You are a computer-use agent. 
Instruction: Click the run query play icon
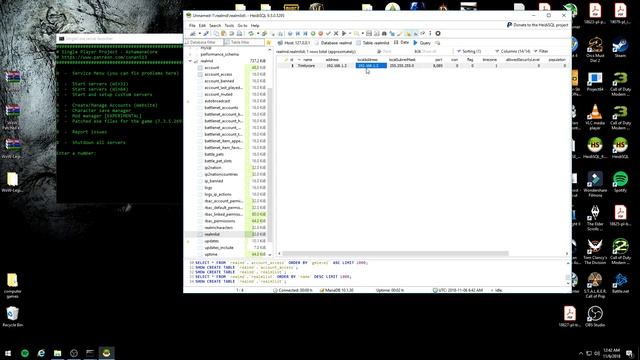click(x=344, y=33)
